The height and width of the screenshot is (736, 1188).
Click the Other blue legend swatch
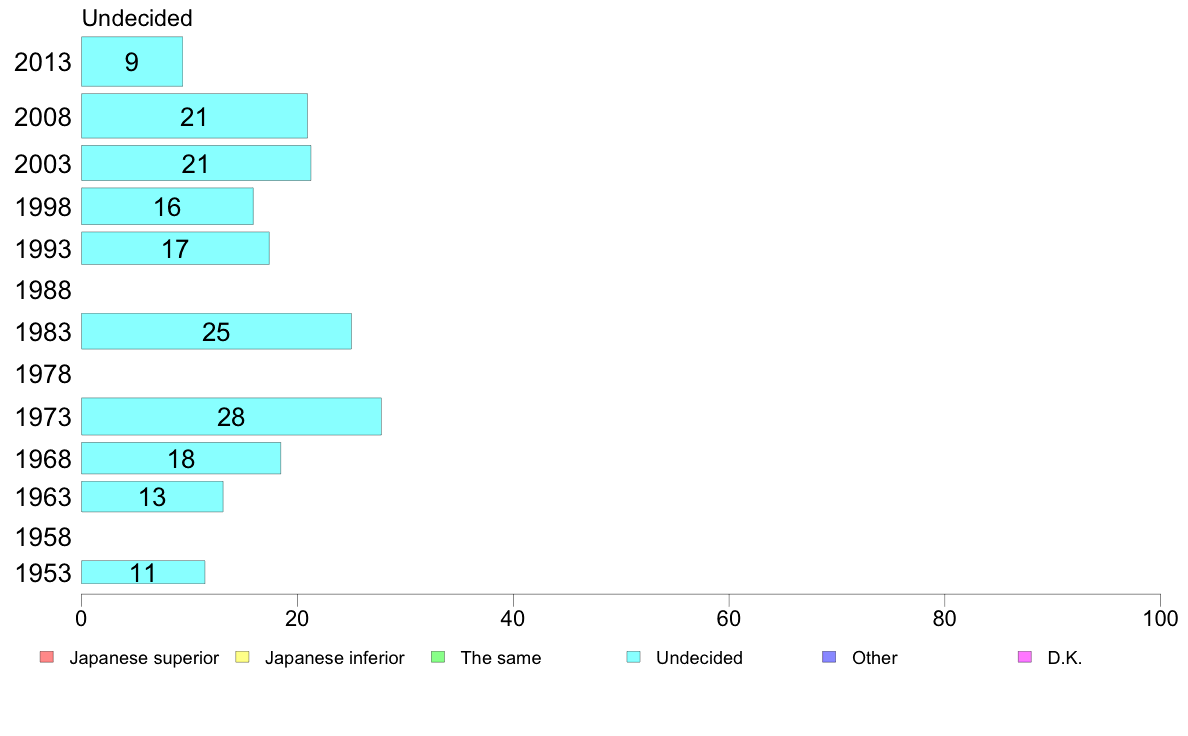pos(830,657)
